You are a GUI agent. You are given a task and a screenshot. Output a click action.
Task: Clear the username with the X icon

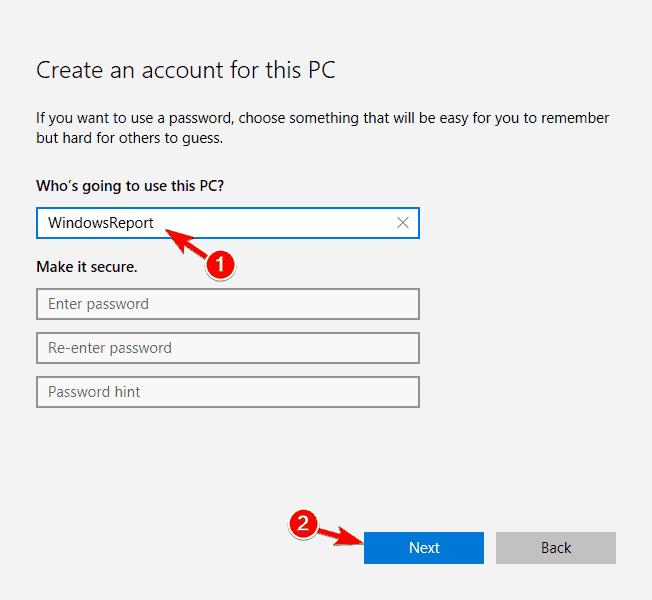click(403, 223)
